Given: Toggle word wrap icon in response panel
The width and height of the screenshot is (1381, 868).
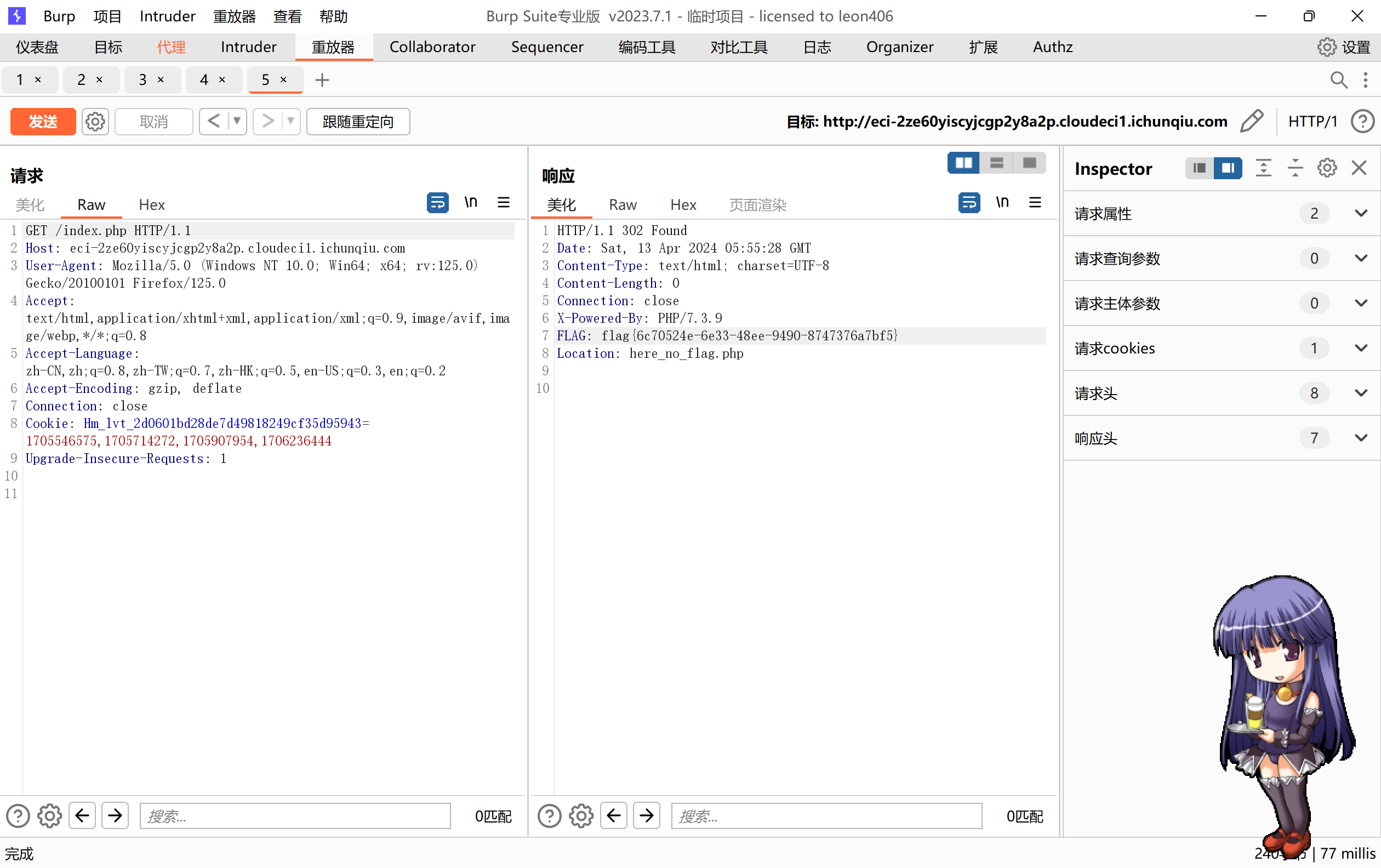Looking at the screenshot, I should click(969, 202).
